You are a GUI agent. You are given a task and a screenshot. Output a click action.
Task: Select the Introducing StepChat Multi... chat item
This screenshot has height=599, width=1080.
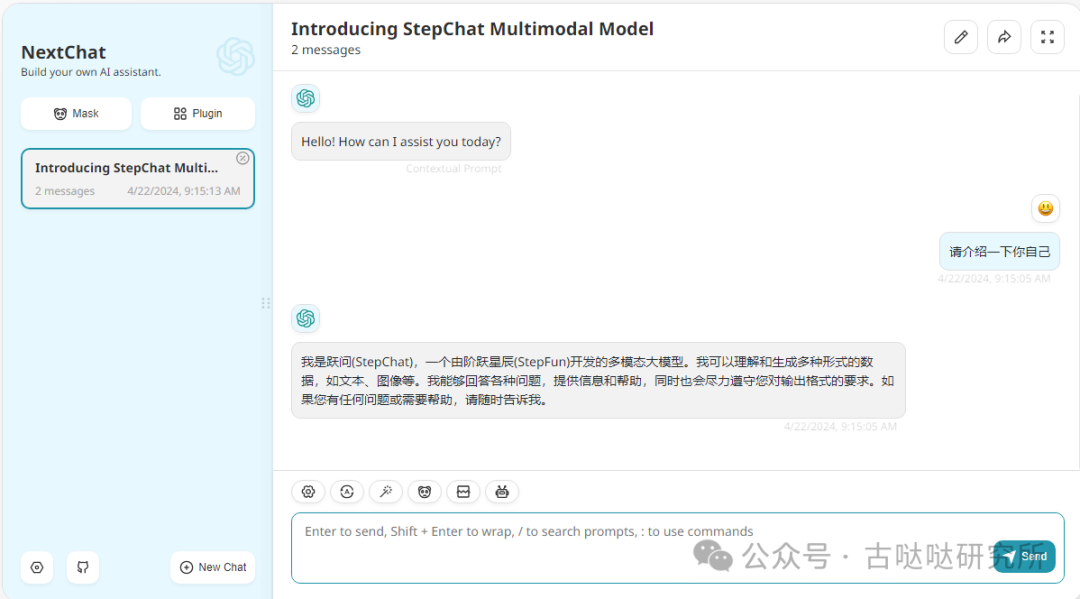tap(138, 178)
